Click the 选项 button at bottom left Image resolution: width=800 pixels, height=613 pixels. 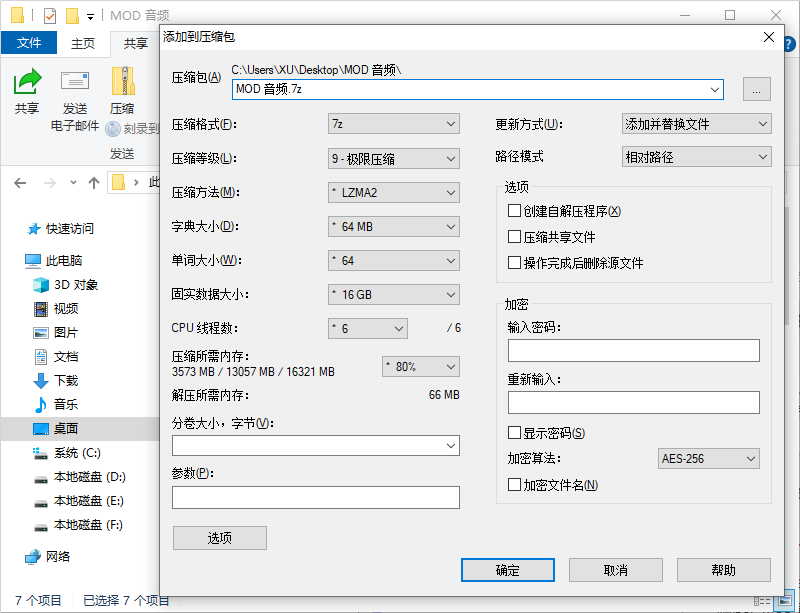pyautogui.click(x=219, y=537)
